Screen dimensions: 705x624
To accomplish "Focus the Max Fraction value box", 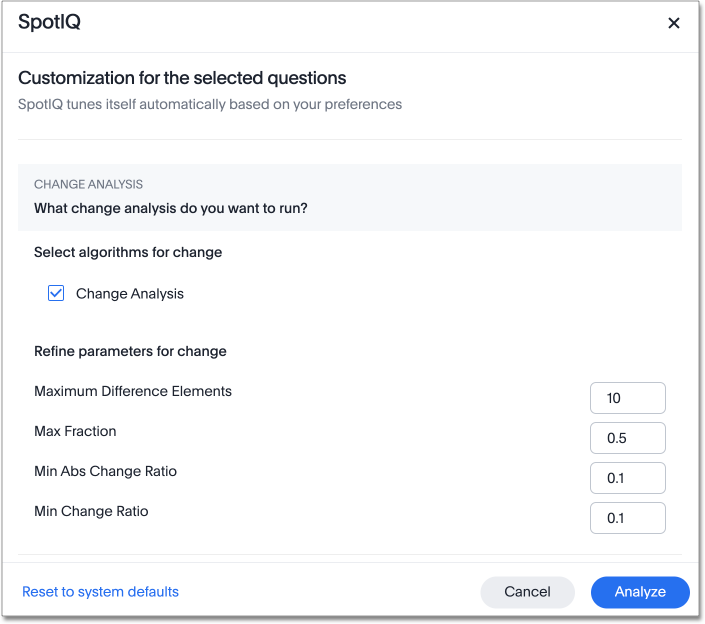I will (x=627, y=438).
